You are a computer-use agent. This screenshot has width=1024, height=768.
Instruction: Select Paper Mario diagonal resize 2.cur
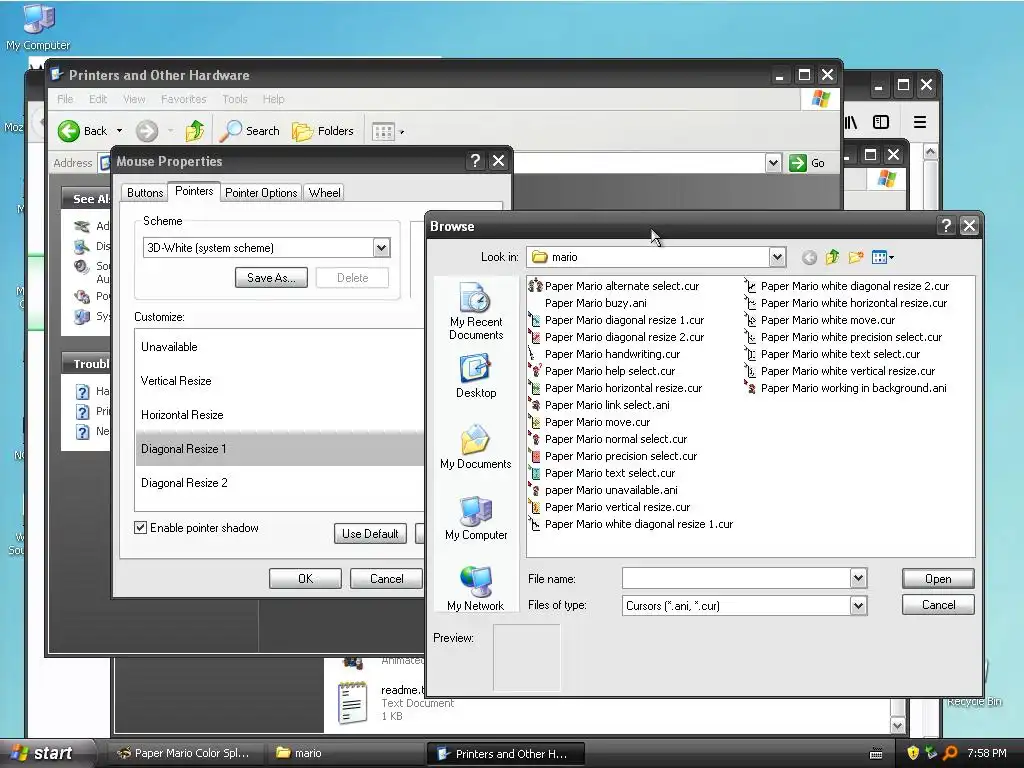[616, 337]
